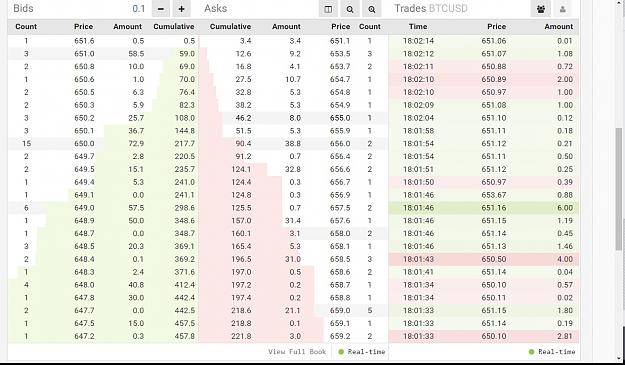Click trade at 18:02:14

(418, 41)
